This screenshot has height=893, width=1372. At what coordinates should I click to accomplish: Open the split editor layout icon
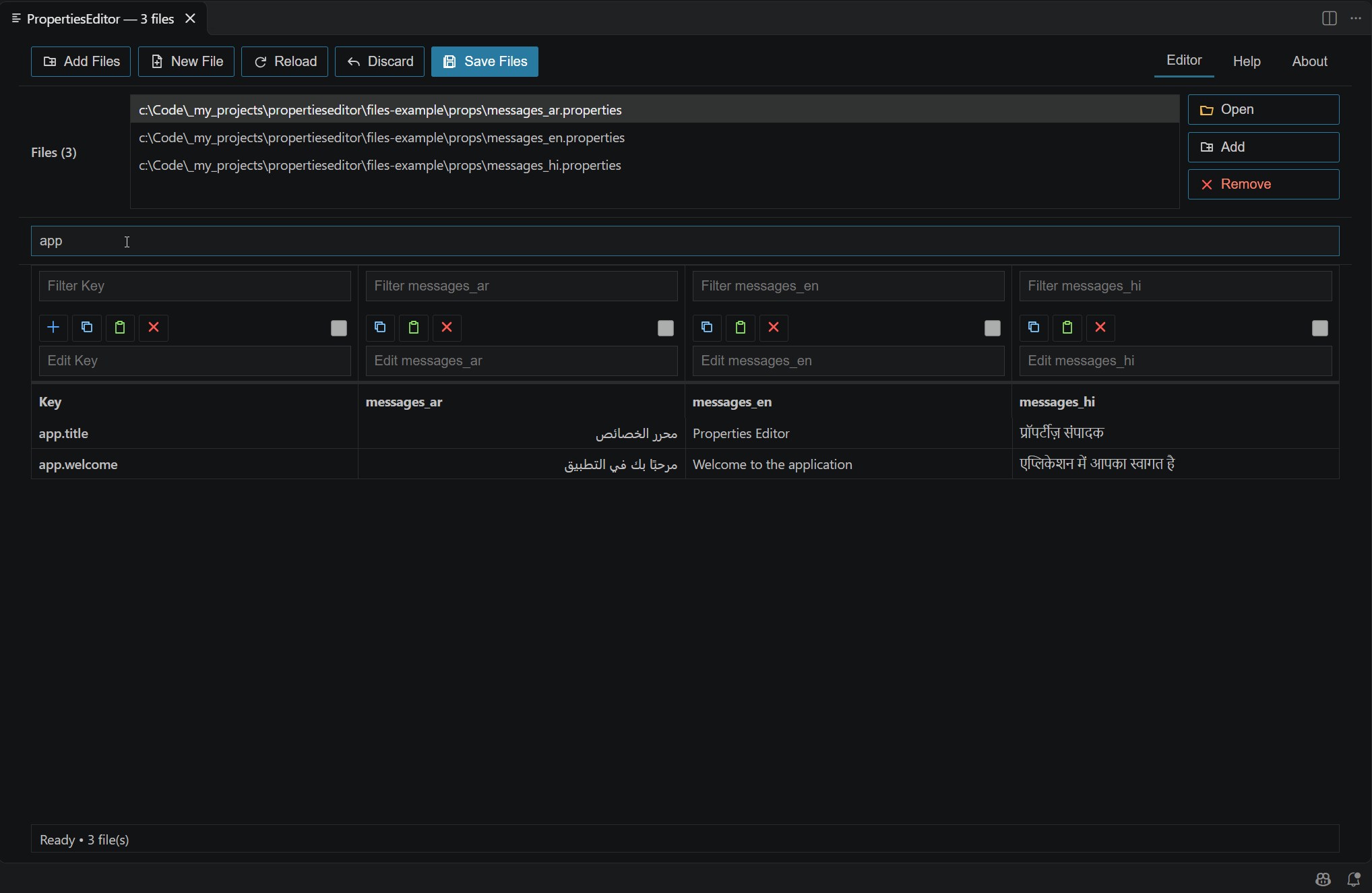click(x=1329, y=18)
